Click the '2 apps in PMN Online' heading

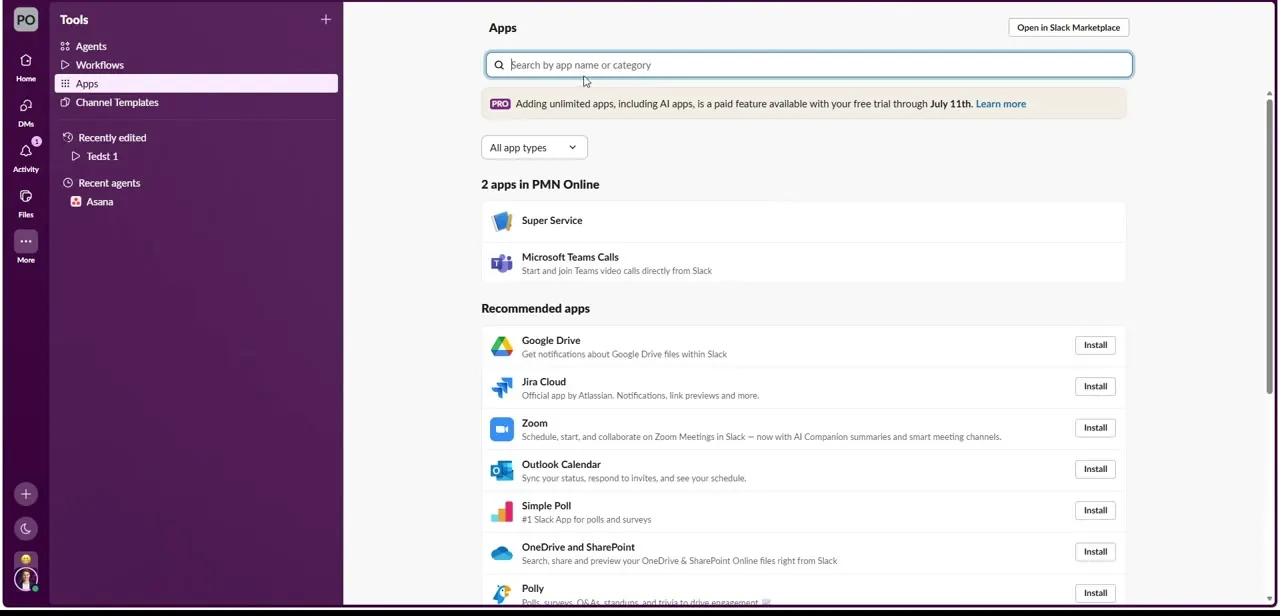tap(540, 185)
